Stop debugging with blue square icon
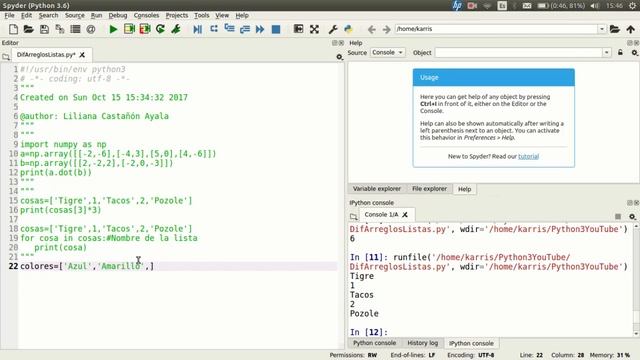Image resolution: width=640 pixels, height=360 pixels. (276, 29)
